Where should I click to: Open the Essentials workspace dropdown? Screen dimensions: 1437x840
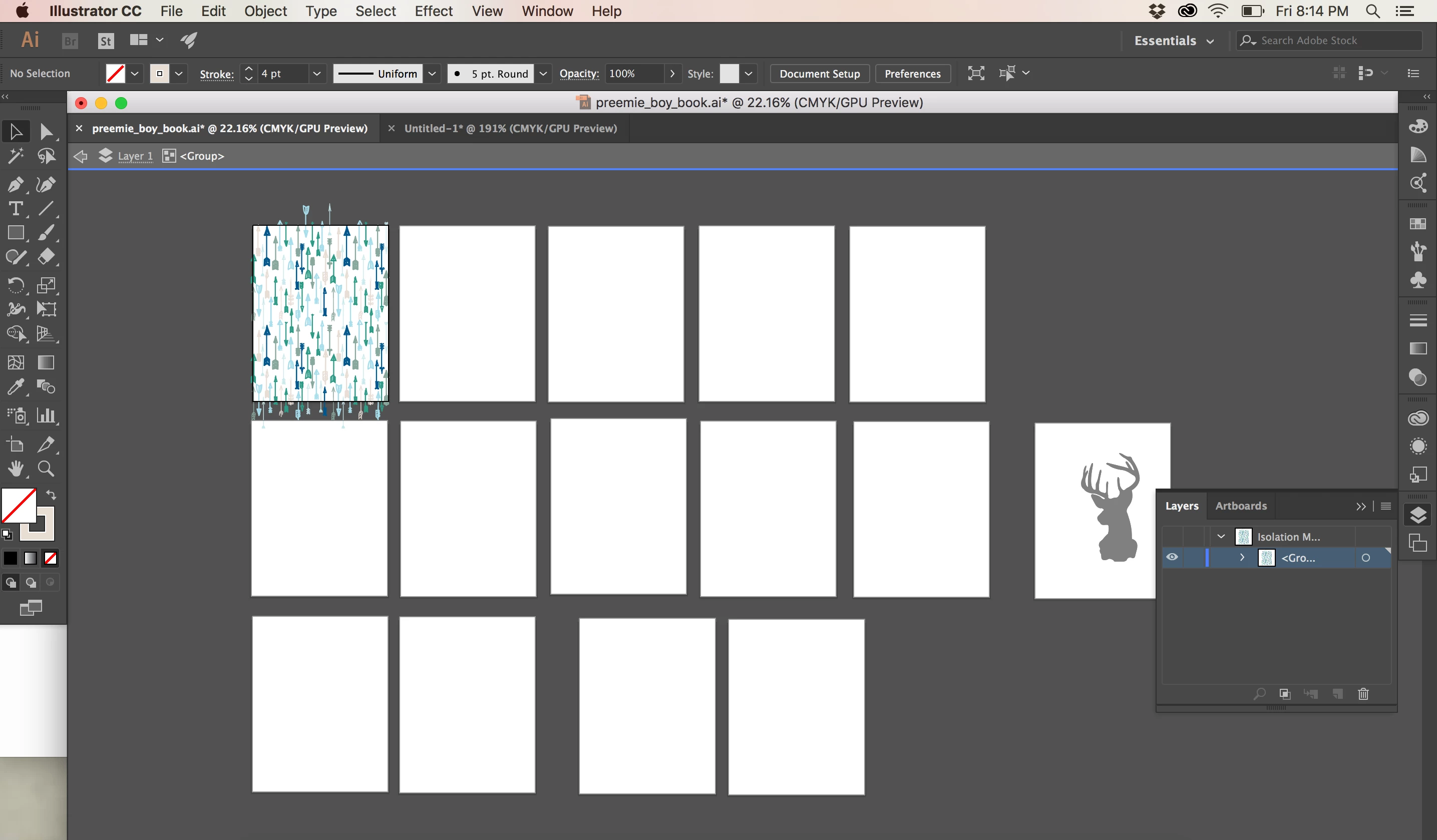(x=1174, y=41)
